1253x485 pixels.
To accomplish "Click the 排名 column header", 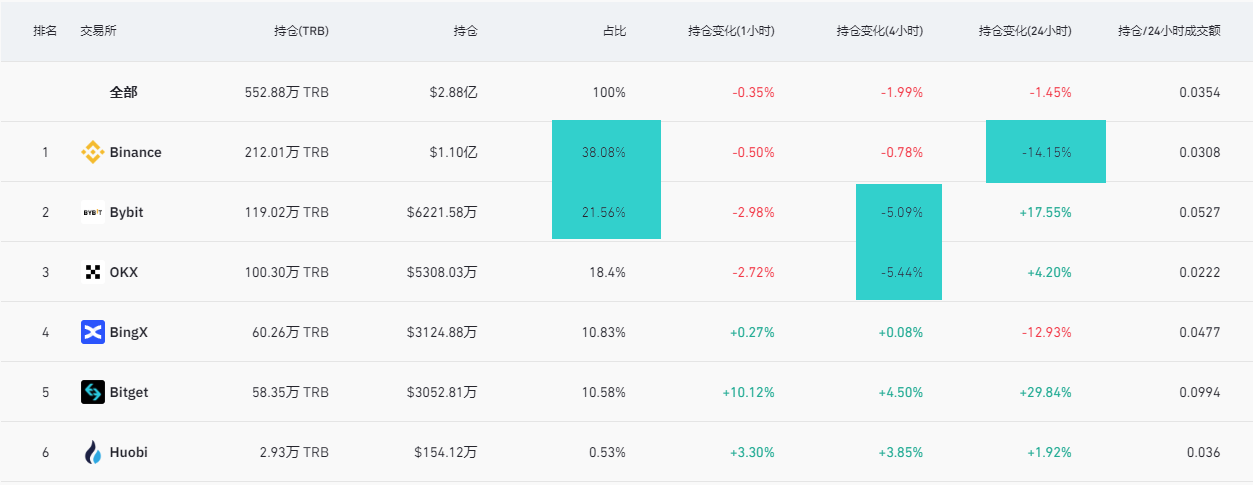I will (45, 31).
